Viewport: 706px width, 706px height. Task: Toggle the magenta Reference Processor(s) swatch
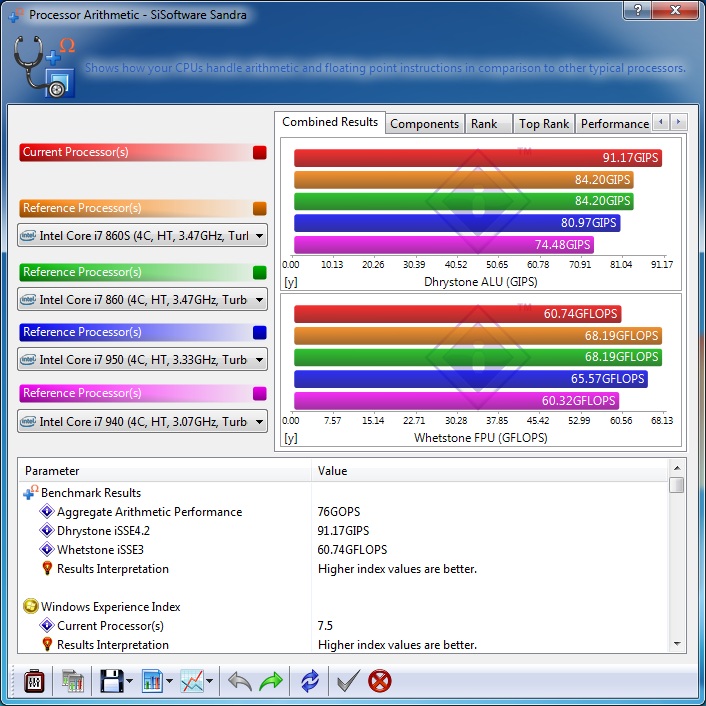click(x=260, y=393)
